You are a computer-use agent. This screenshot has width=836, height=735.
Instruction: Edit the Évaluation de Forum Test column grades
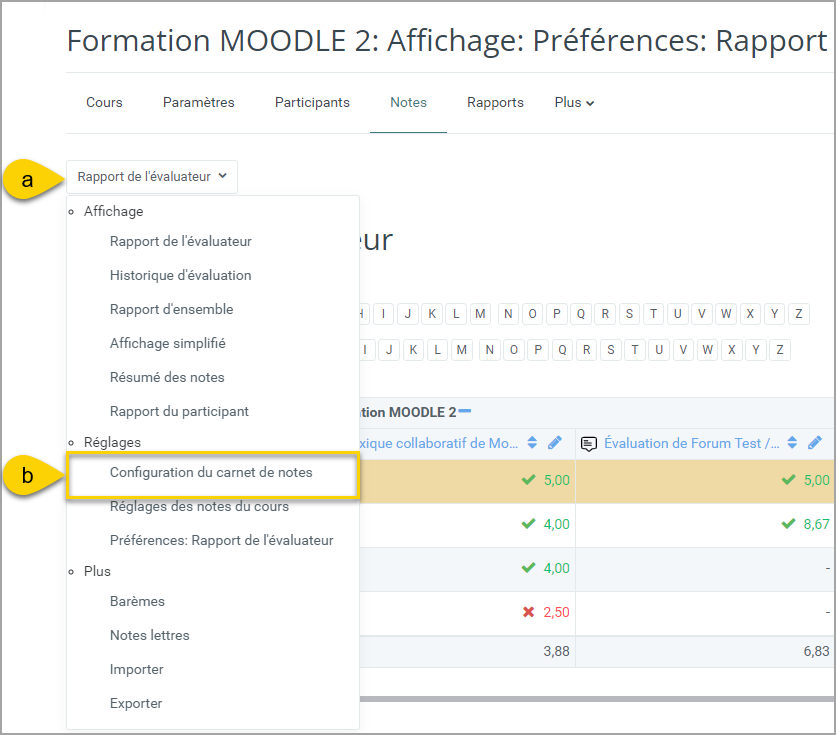coord(815,443)
